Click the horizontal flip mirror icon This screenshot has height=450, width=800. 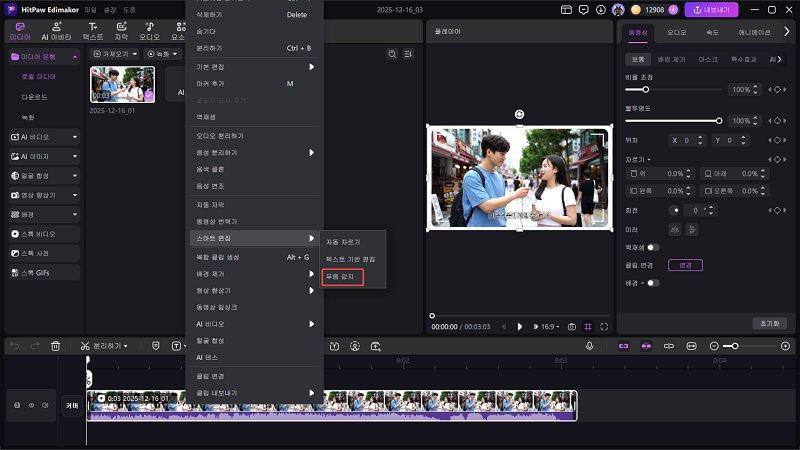point(674,229)
